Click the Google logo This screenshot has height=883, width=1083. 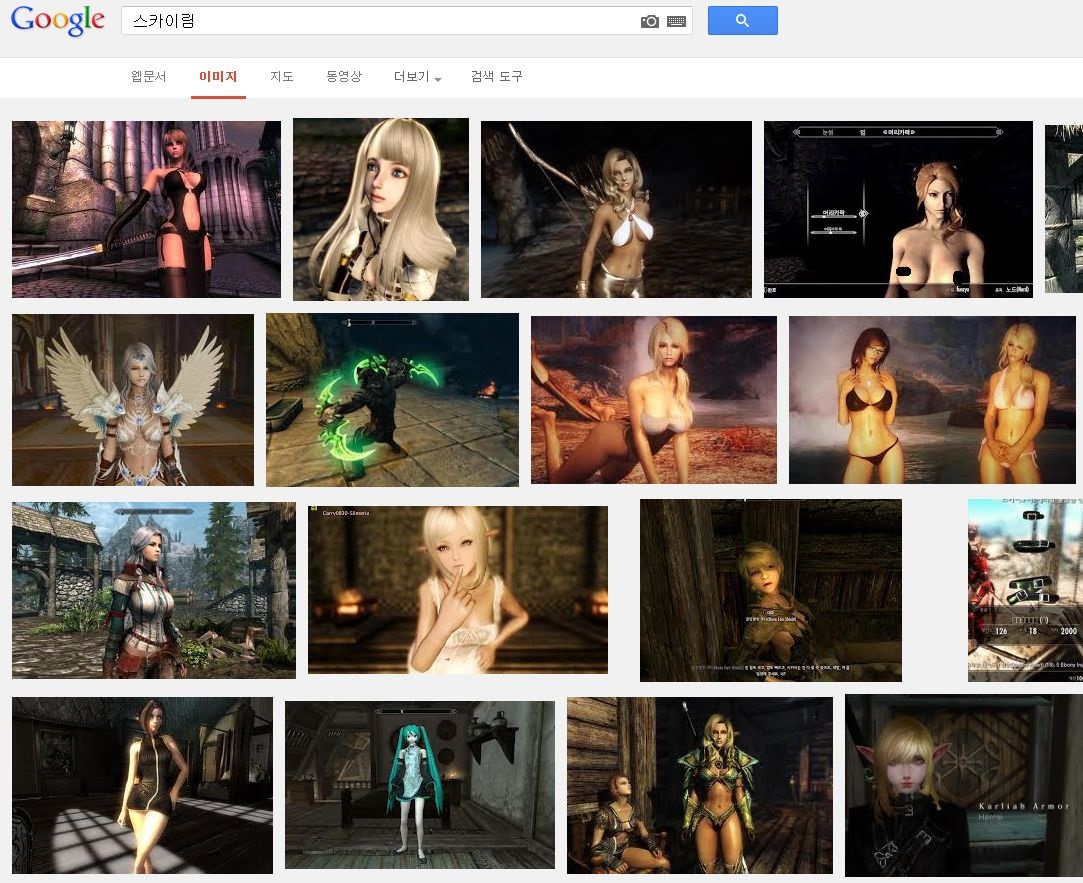tap(58, 20)
